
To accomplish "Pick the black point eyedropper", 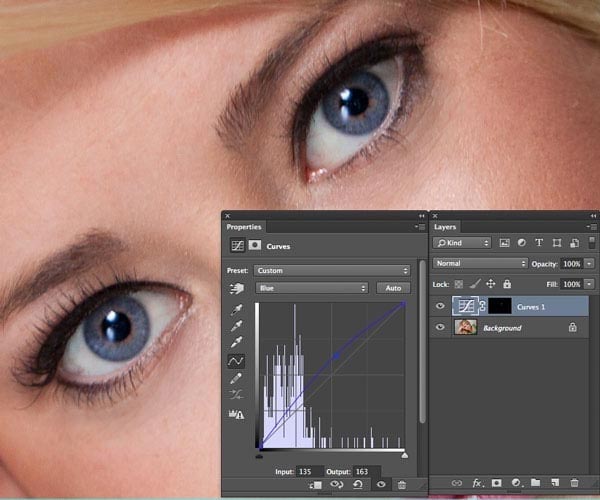I will (x=237, y=310).
